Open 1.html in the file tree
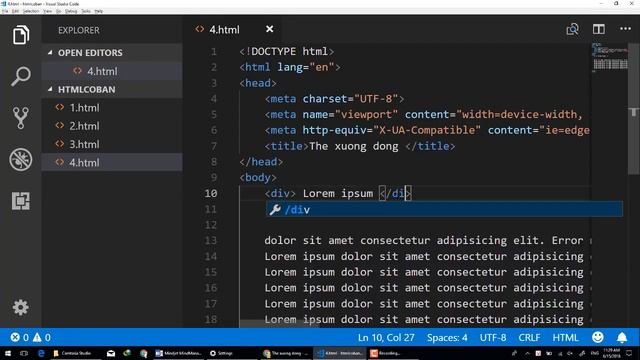 click(112, 108)
